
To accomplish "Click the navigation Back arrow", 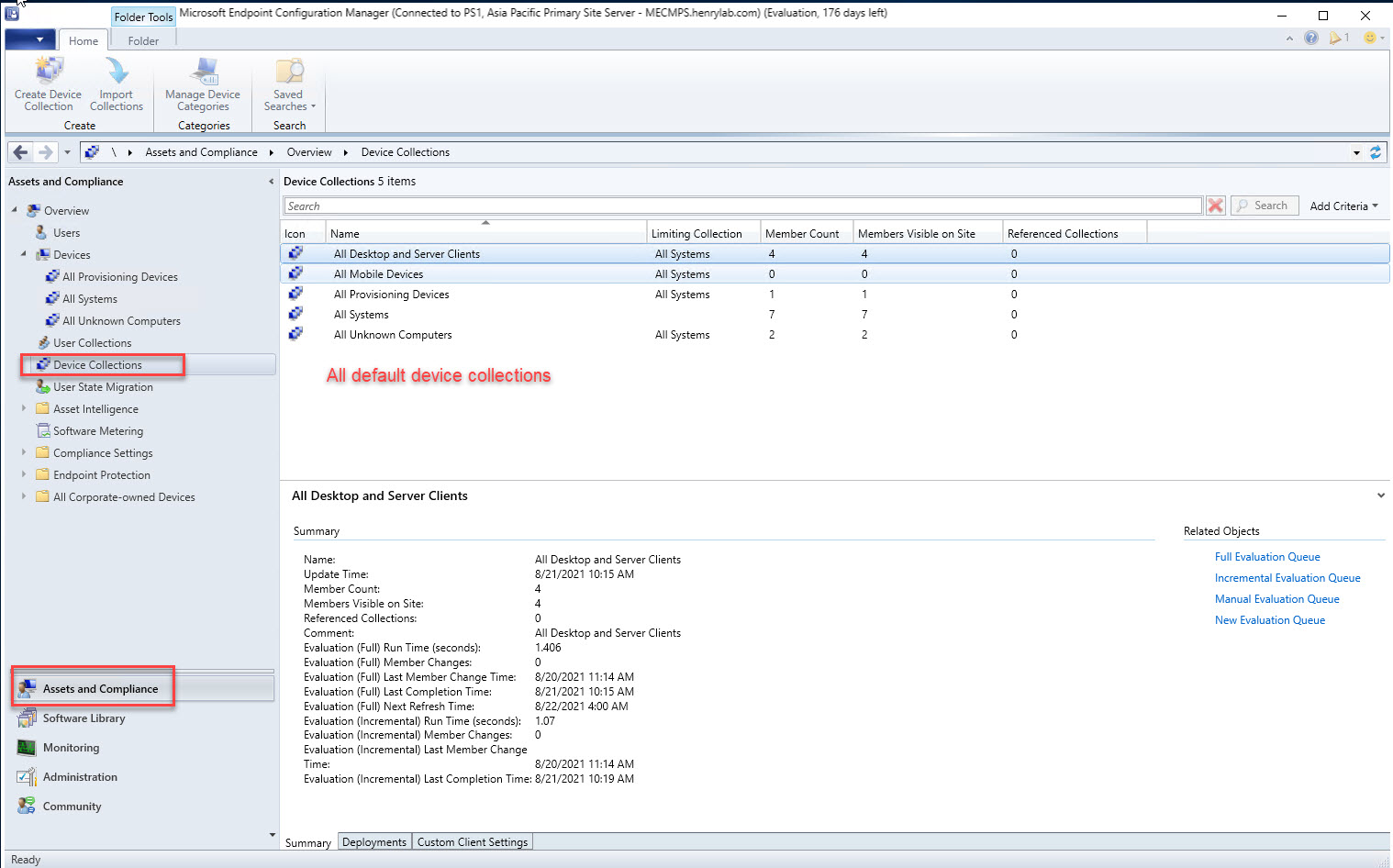I will (x=20, y=152).
